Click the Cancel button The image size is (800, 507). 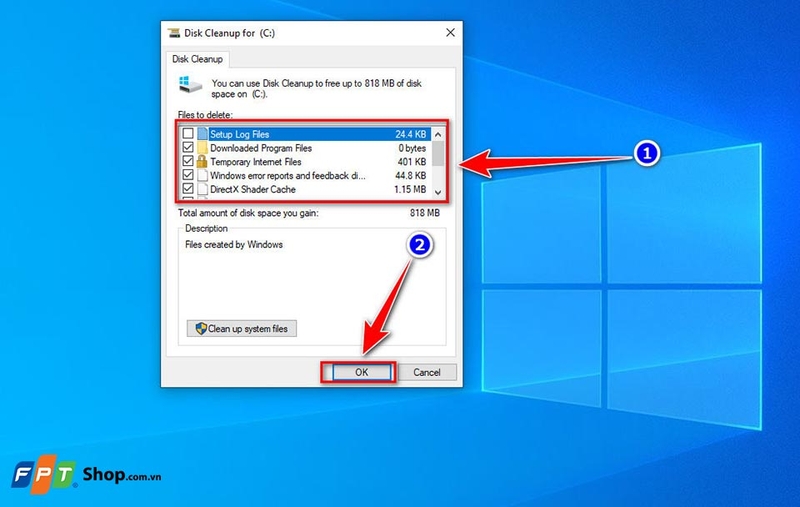coord(427,372)
